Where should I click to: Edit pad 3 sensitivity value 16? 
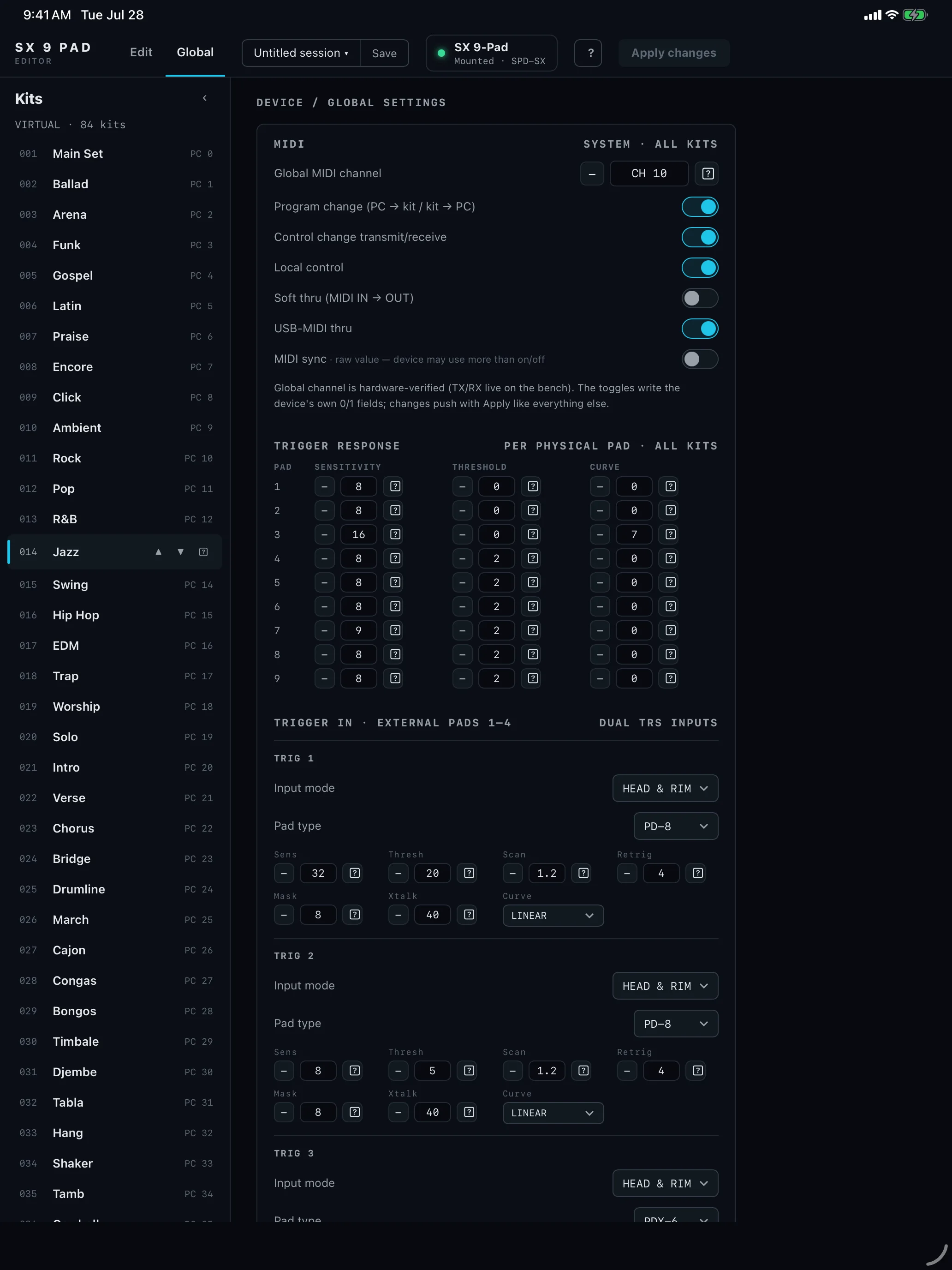pos(359,534)
